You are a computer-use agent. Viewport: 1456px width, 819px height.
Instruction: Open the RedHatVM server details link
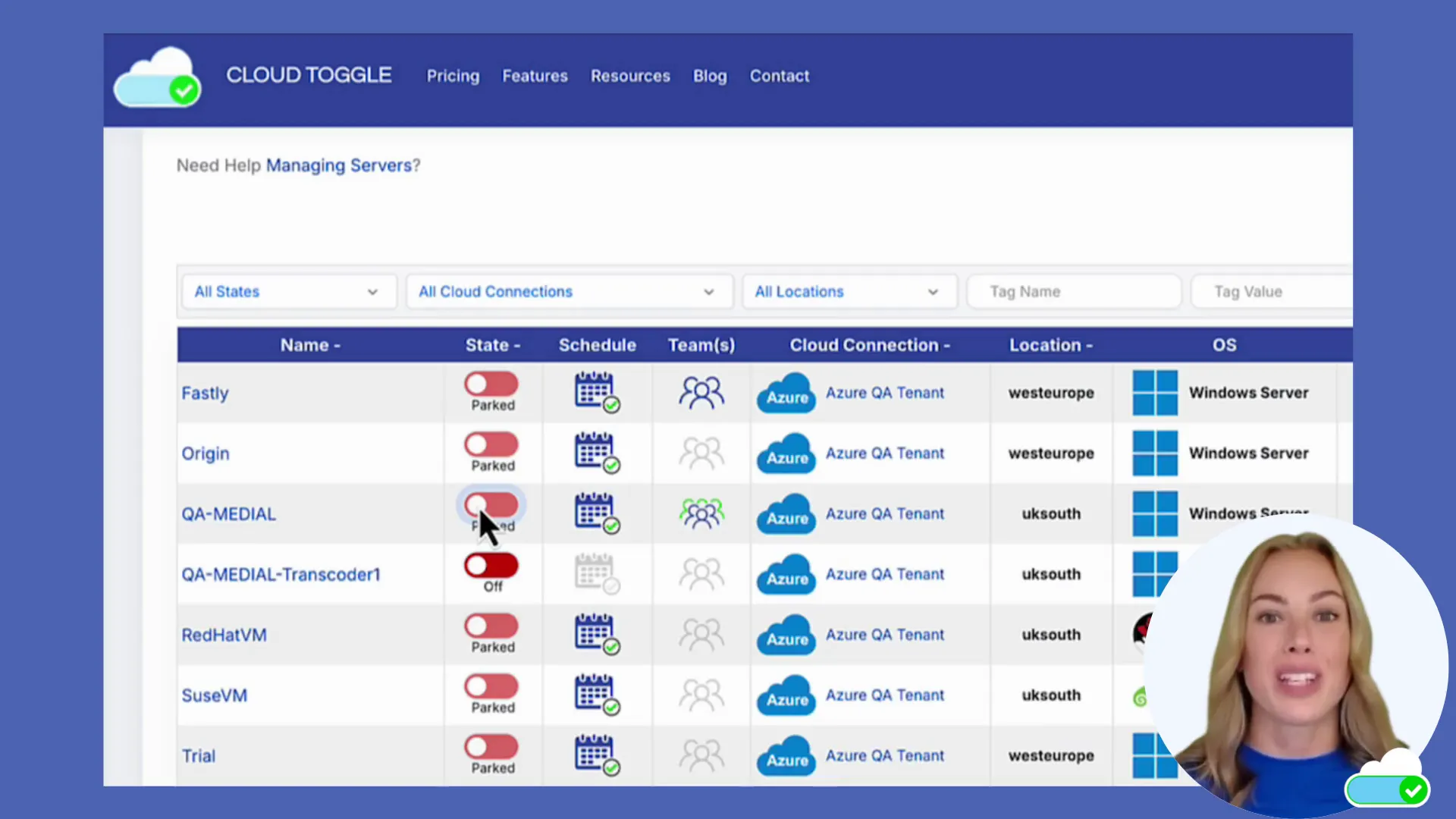(224, 635)
